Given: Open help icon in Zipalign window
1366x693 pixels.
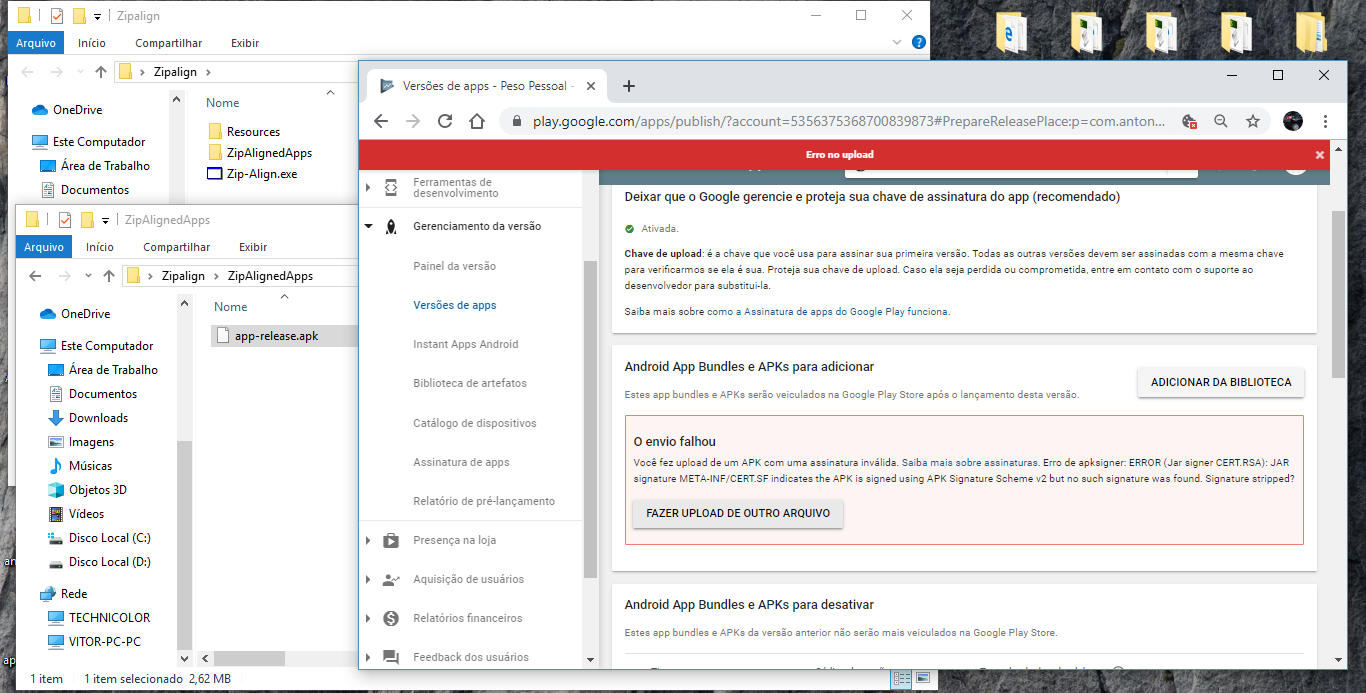Looking at the screenshot, I should [919, 43].
